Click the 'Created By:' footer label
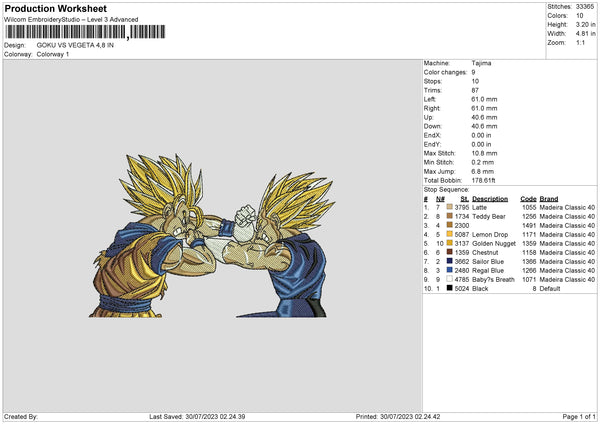 (21, 417)
